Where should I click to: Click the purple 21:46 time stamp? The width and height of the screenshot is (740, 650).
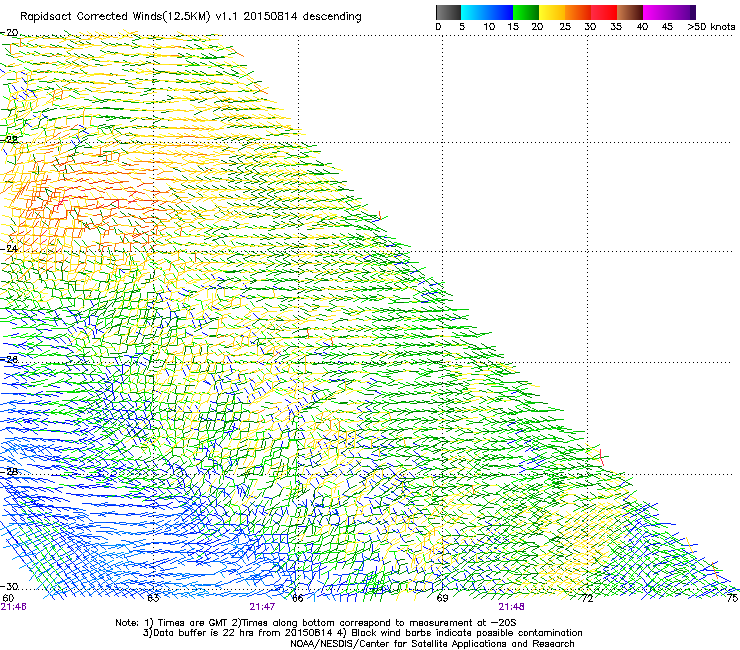tap(14, 607)
